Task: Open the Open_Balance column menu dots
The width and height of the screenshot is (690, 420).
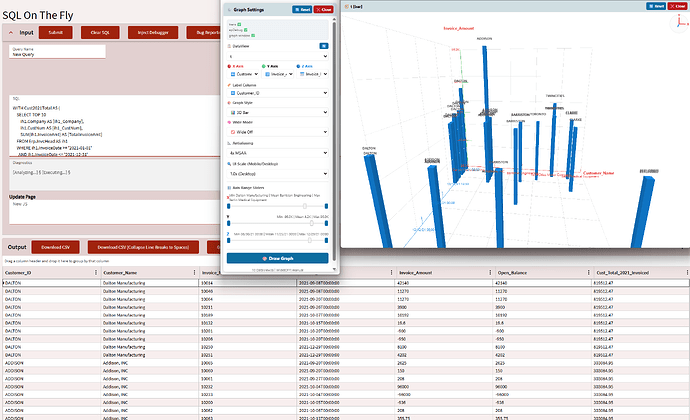Action: click(x=588, y=273)
